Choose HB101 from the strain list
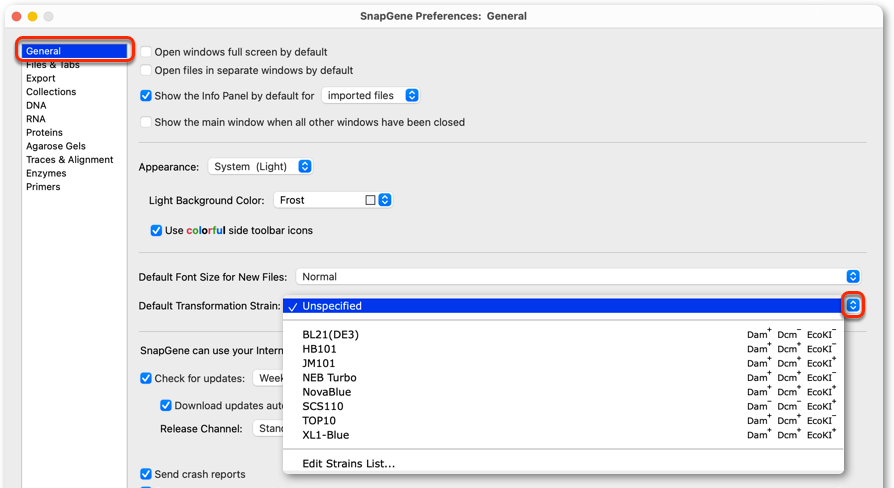This screenshot has height=488, width=894. 563,349
